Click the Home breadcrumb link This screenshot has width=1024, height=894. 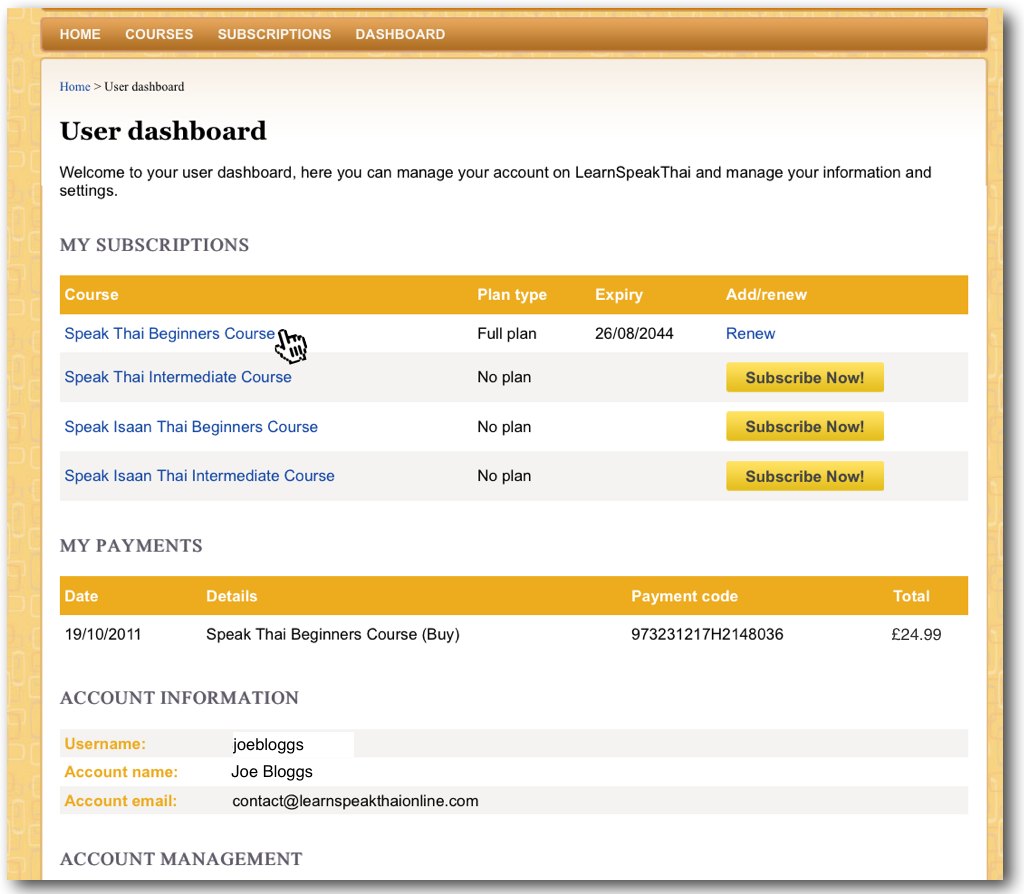pyautogui.click(x=75, y=87)
